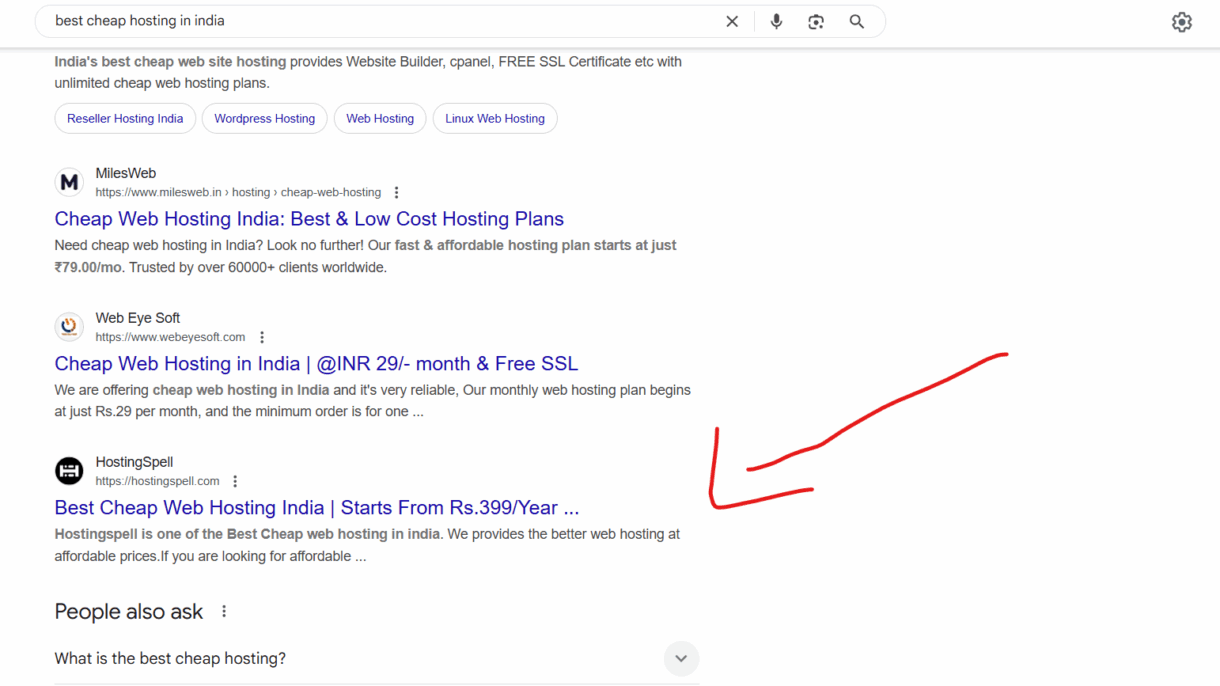Click the Web Eye Soft site favicon
This screenshot has height=686, width=1220.
69,326
